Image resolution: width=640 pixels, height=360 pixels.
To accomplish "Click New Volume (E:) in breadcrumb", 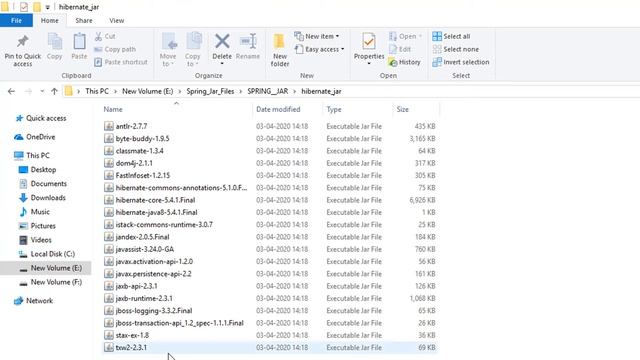I will [x=147, y=91].
